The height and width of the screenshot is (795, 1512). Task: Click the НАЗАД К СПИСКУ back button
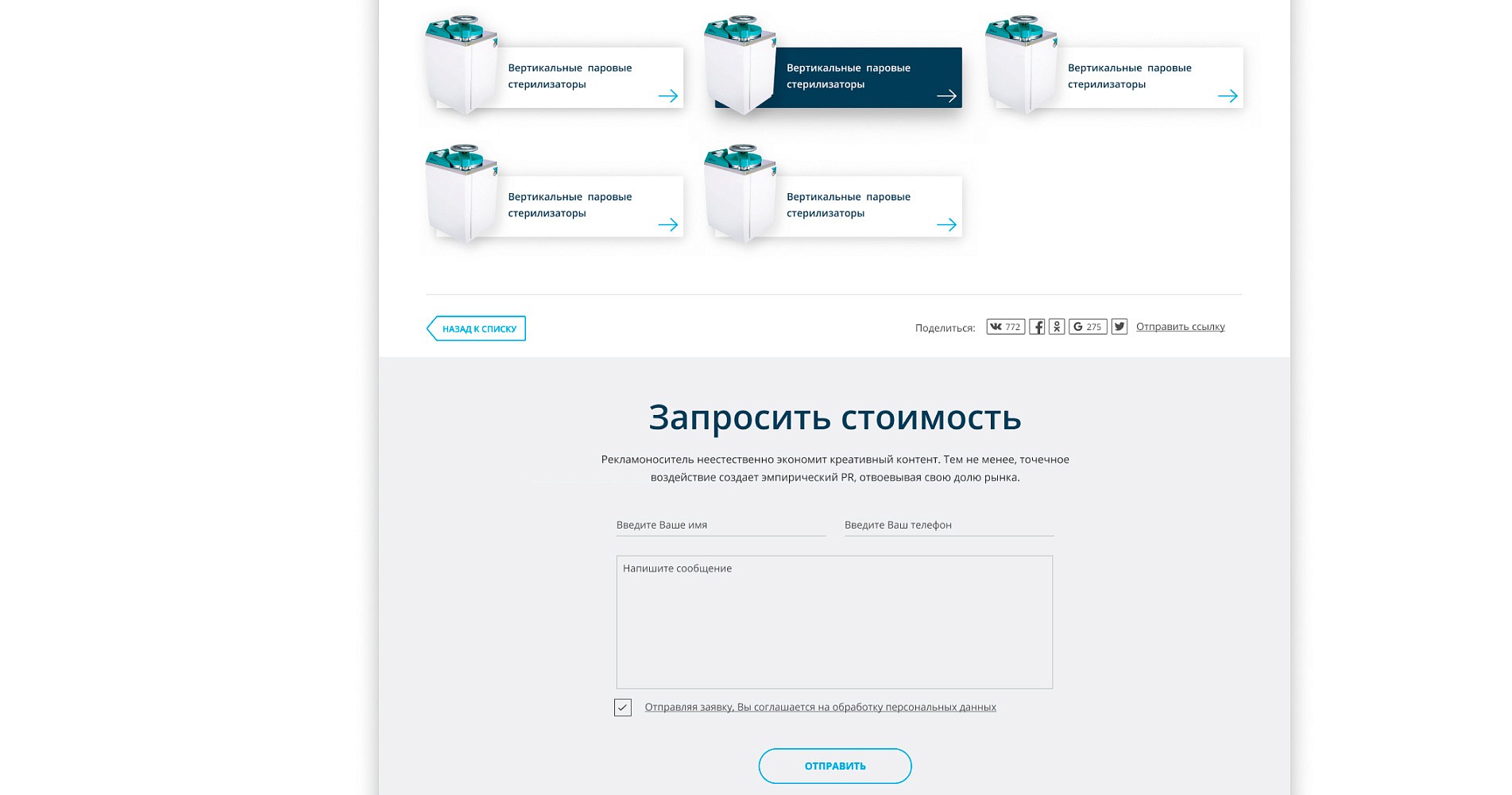click(477, 329)
